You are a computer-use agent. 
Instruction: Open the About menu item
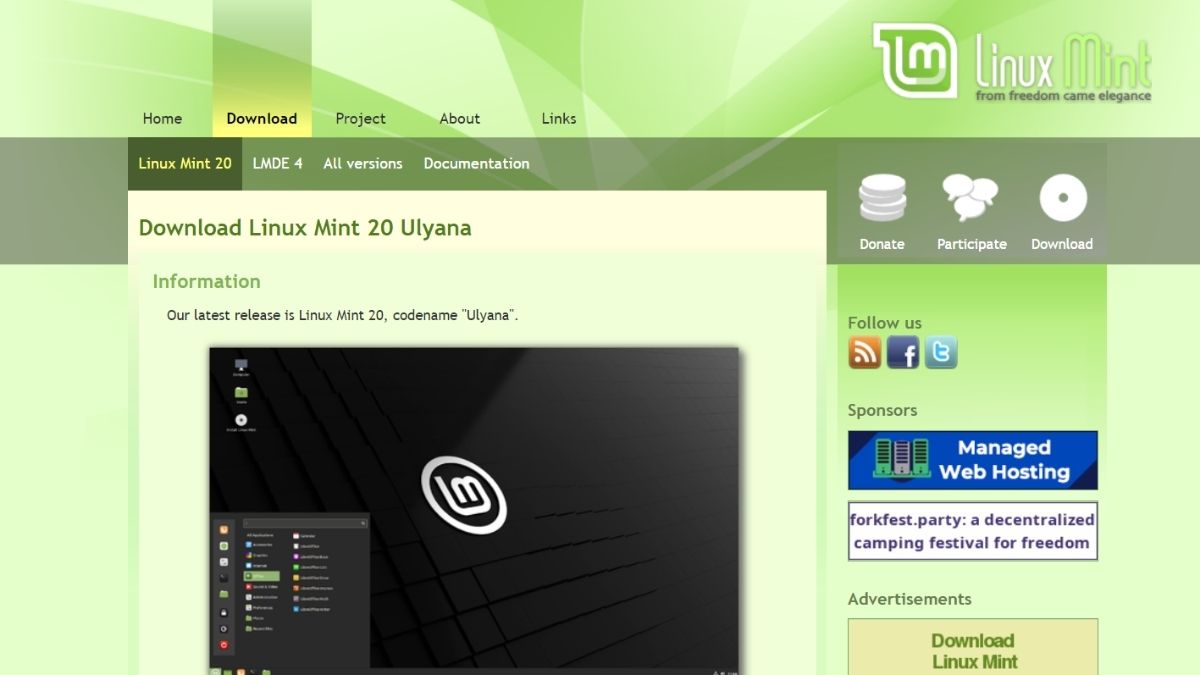460,118
